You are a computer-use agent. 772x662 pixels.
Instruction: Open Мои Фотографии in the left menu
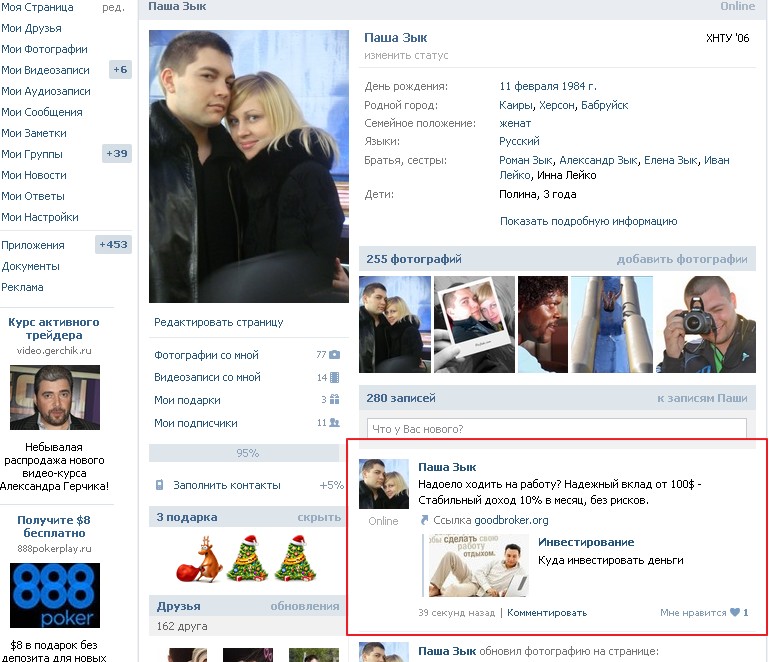click(44, 49)
